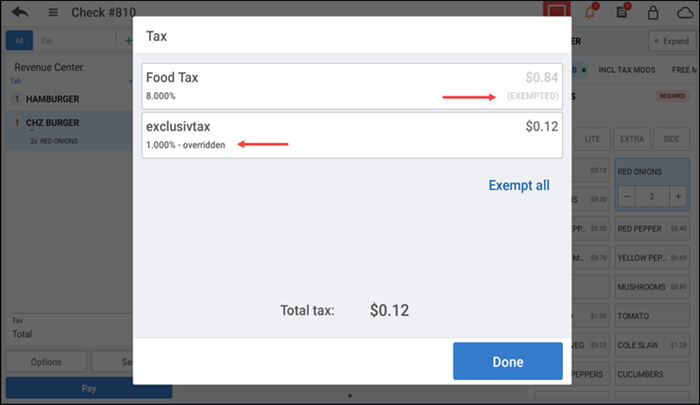
Task: Choose the SIDE modifier option
Action: coord(671,136)
